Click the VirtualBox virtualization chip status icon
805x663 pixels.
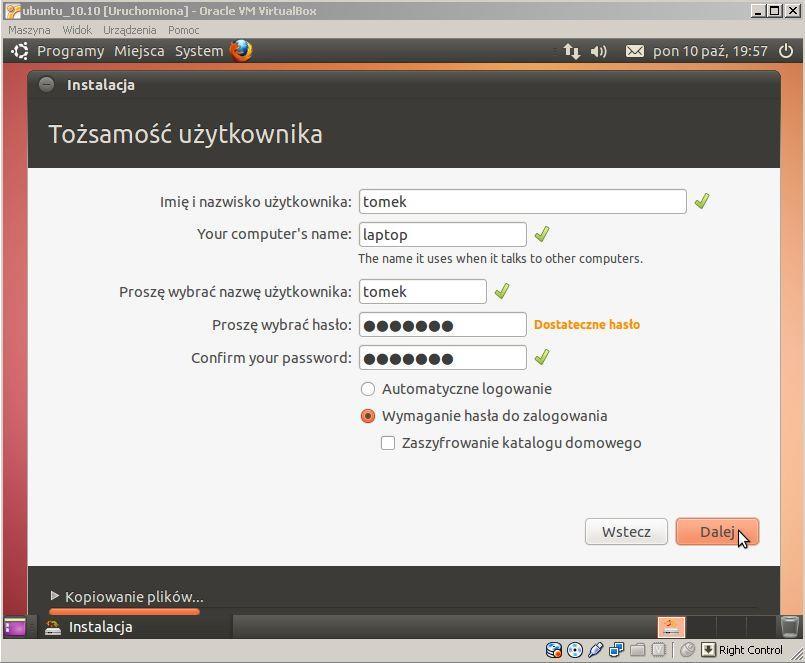(x=658, y=650)
